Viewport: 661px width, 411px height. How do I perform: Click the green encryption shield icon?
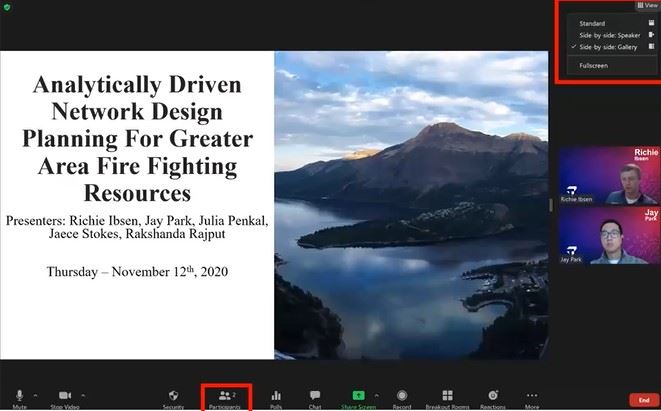(x=7, y=7)
